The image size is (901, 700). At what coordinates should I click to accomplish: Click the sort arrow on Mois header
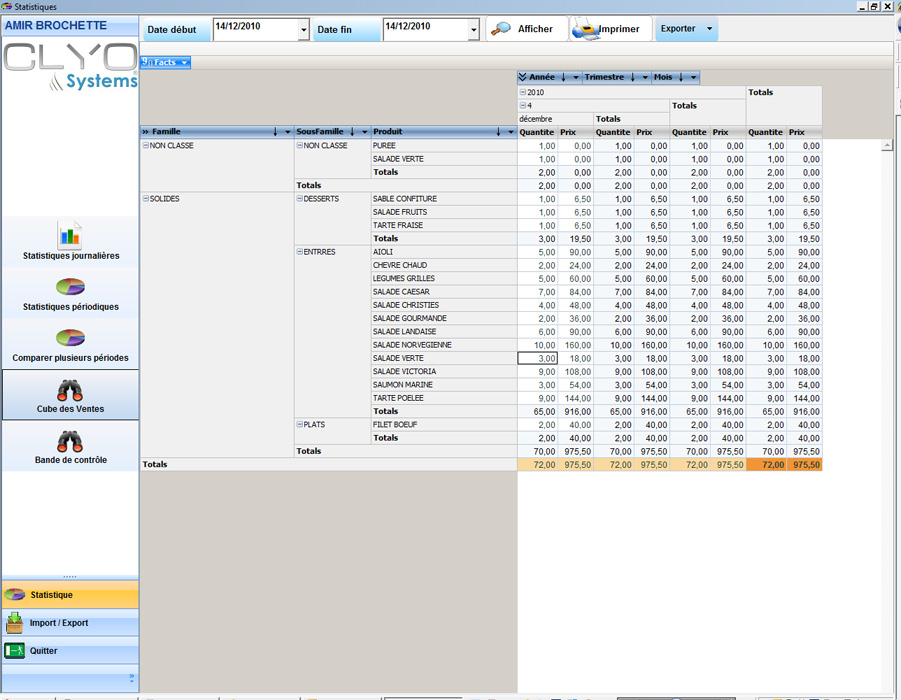click(x=681, y=77)
